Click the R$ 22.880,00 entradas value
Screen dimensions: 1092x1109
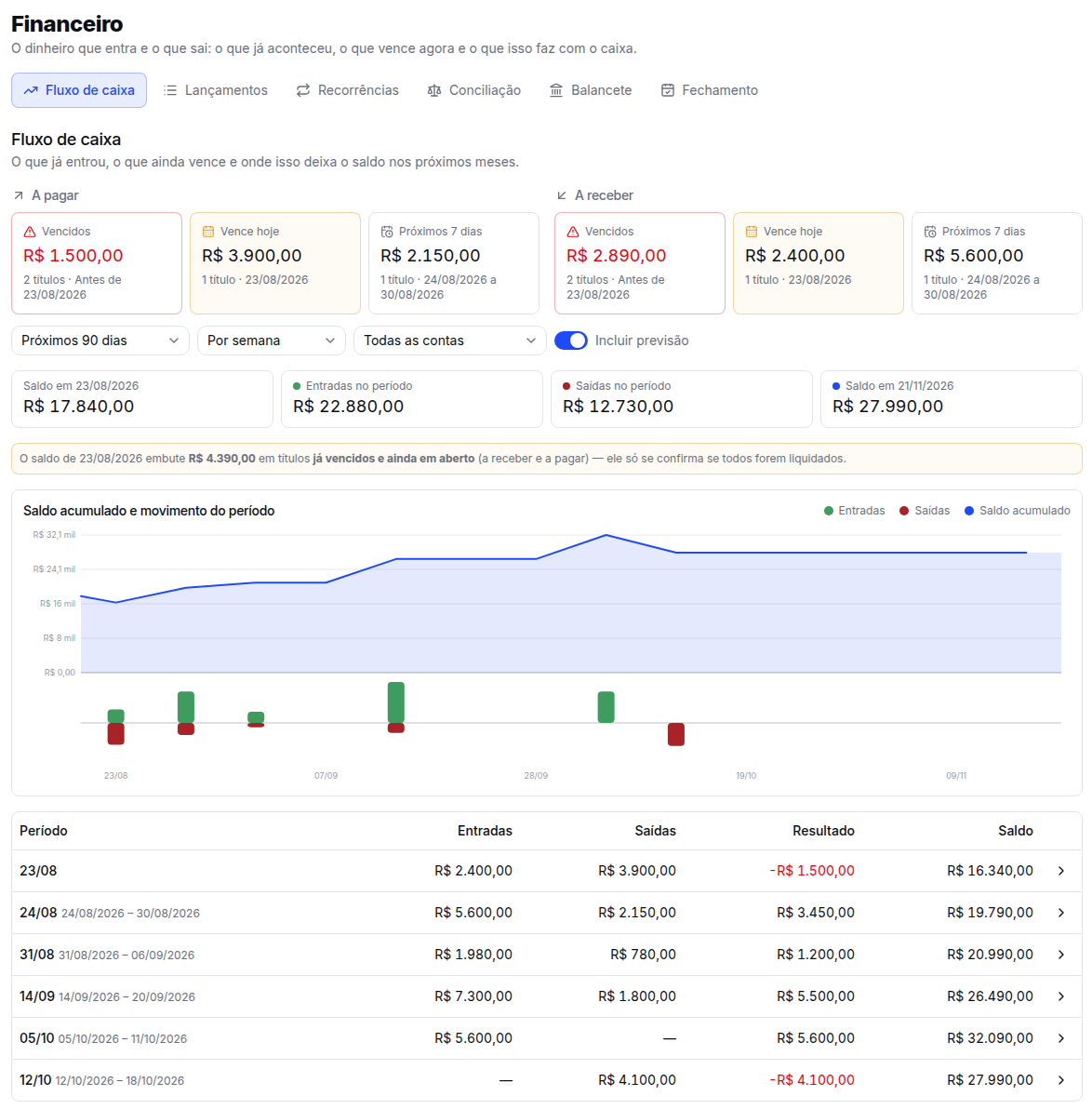pos(349,407)
